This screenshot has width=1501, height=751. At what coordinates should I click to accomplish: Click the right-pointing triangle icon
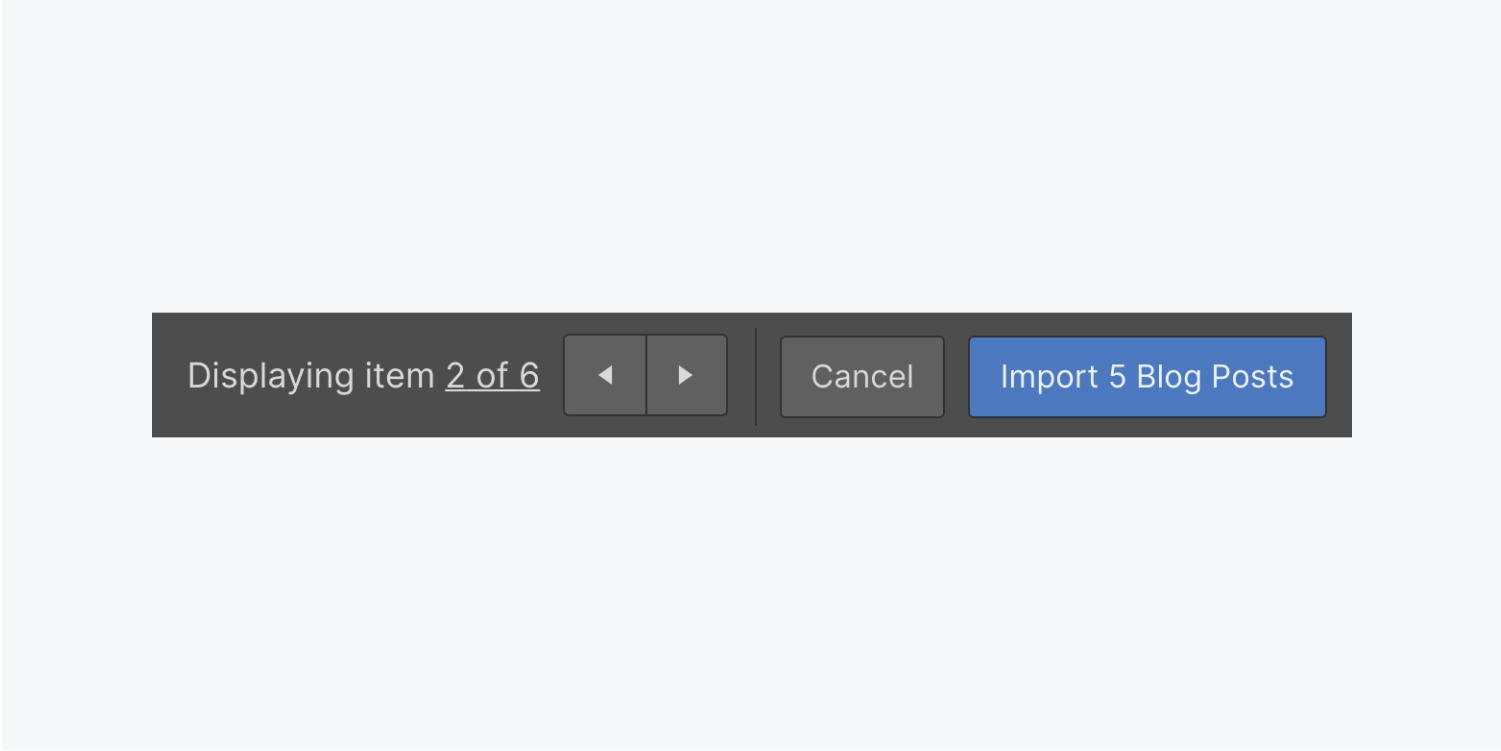tap(685, 375)
